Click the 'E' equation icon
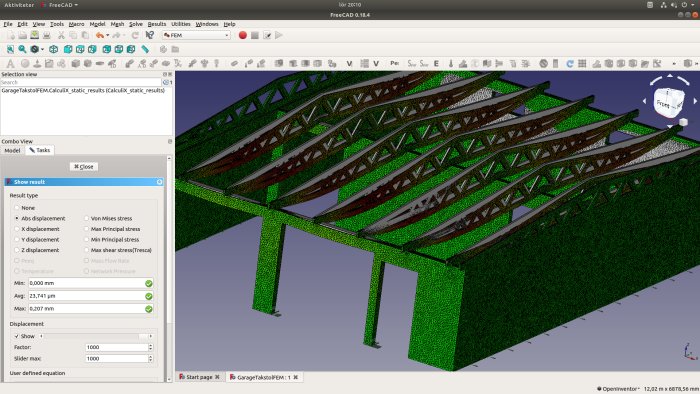This screenshot has width=700, height=394. click(436, 64)
